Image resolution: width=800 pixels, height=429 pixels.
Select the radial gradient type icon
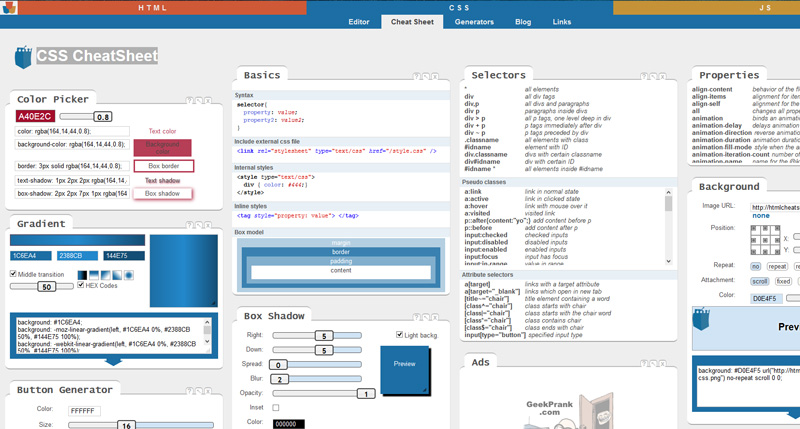(x=129, y=275)
